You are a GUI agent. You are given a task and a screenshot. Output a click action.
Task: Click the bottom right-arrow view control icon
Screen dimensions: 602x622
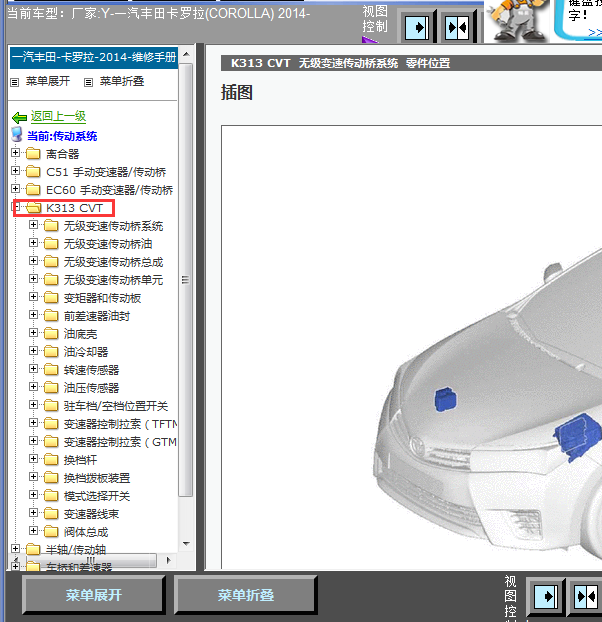[x=546, y=596]
